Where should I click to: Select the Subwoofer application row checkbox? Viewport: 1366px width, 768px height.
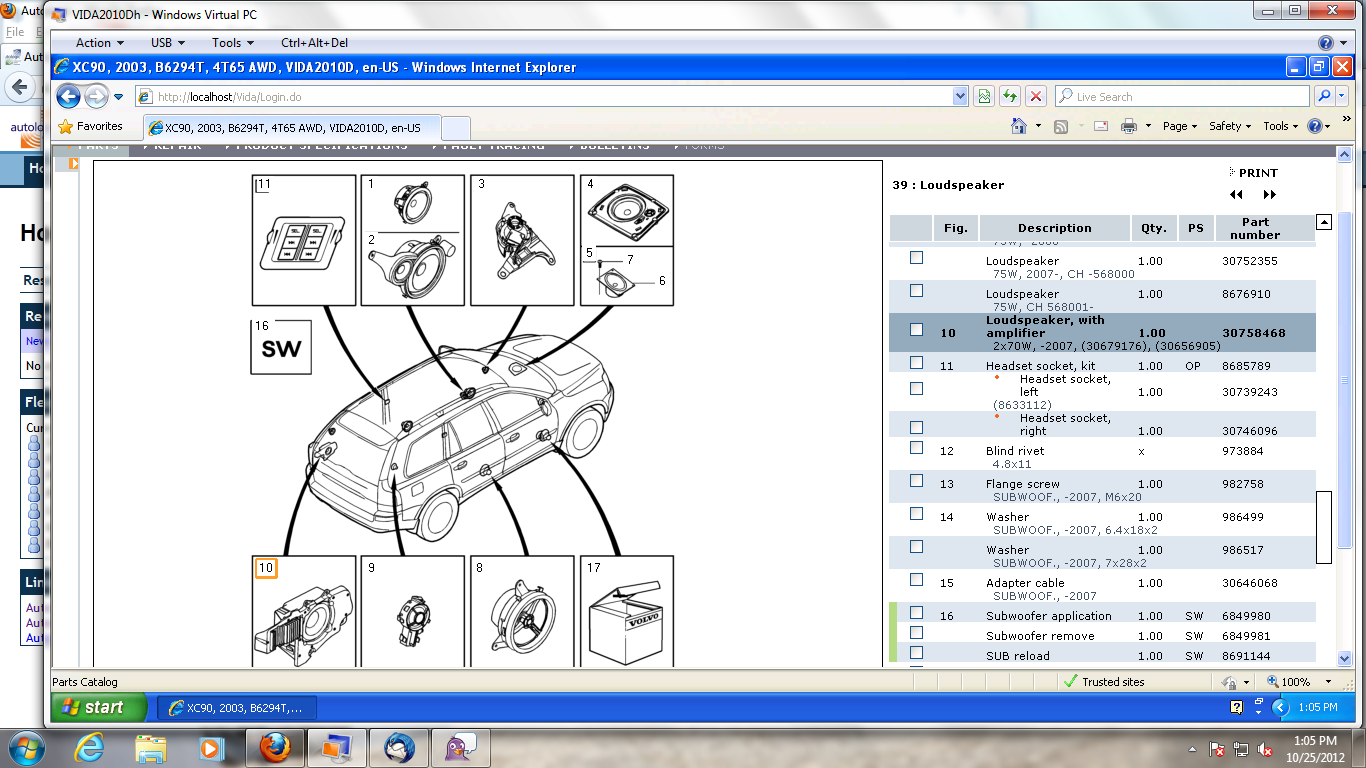(916, 613)
